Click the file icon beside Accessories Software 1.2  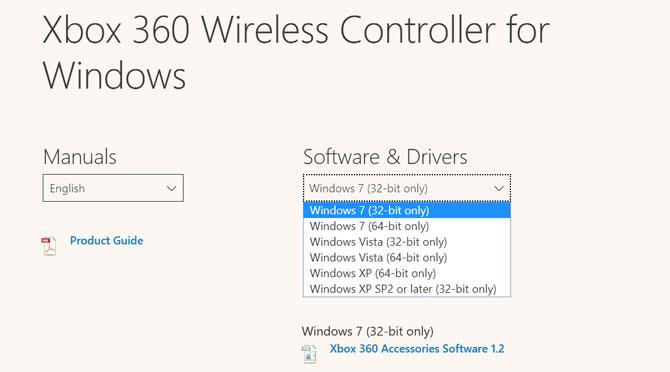(x=309, y=354)
